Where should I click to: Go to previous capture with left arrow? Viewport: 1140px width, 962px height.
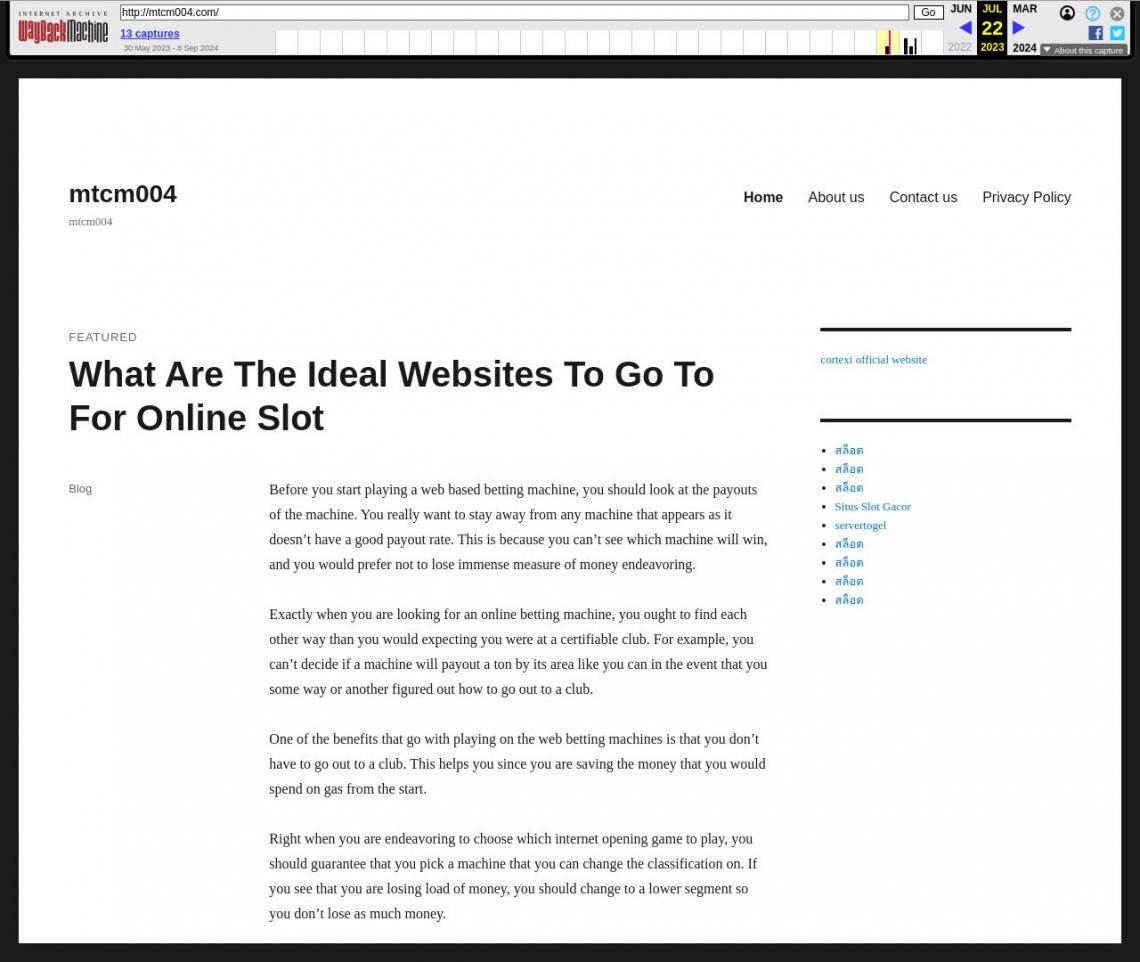coord(964,28)
